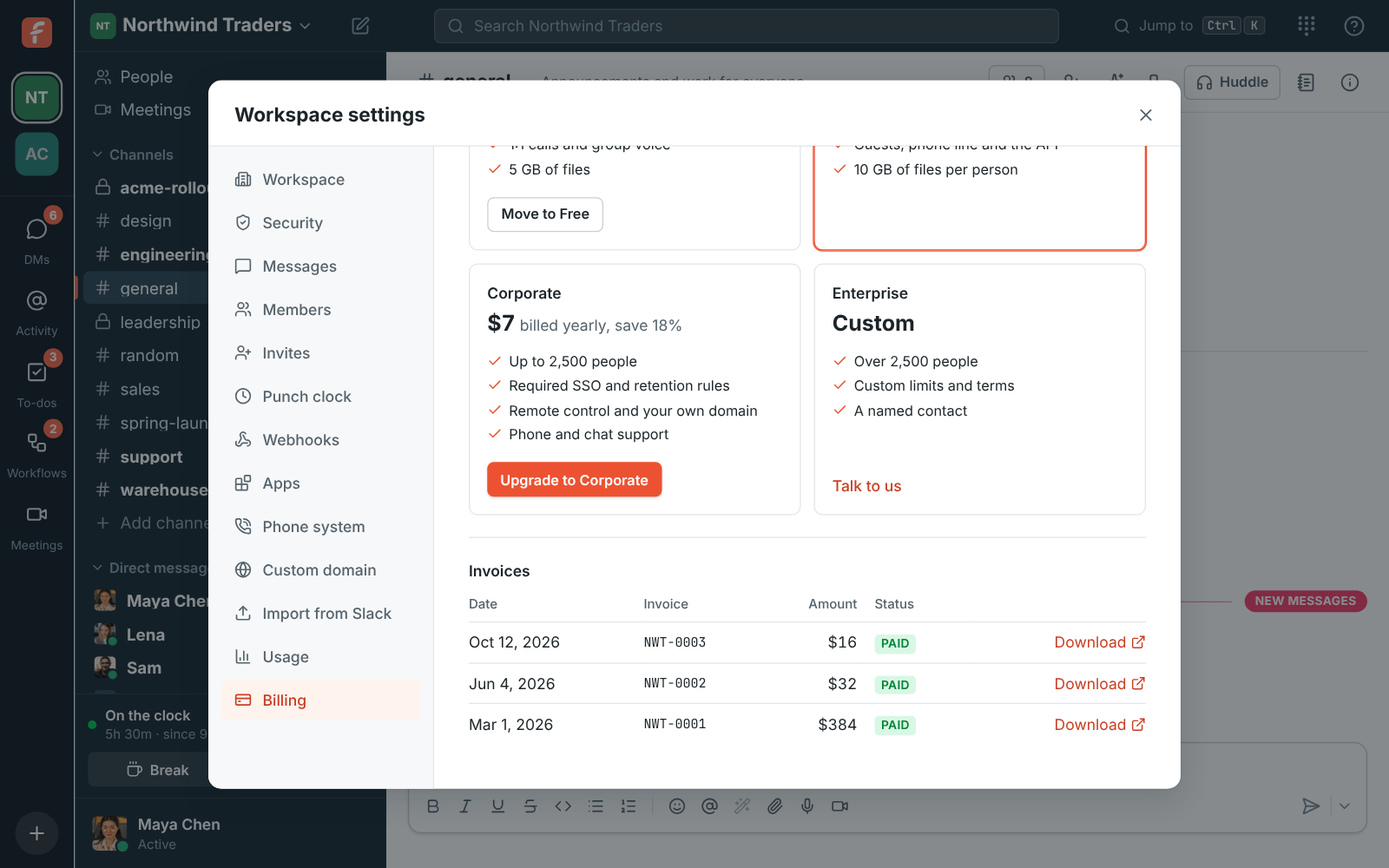Open Meetings in the left rail
1389x868 pixels.
click(36, 526)
